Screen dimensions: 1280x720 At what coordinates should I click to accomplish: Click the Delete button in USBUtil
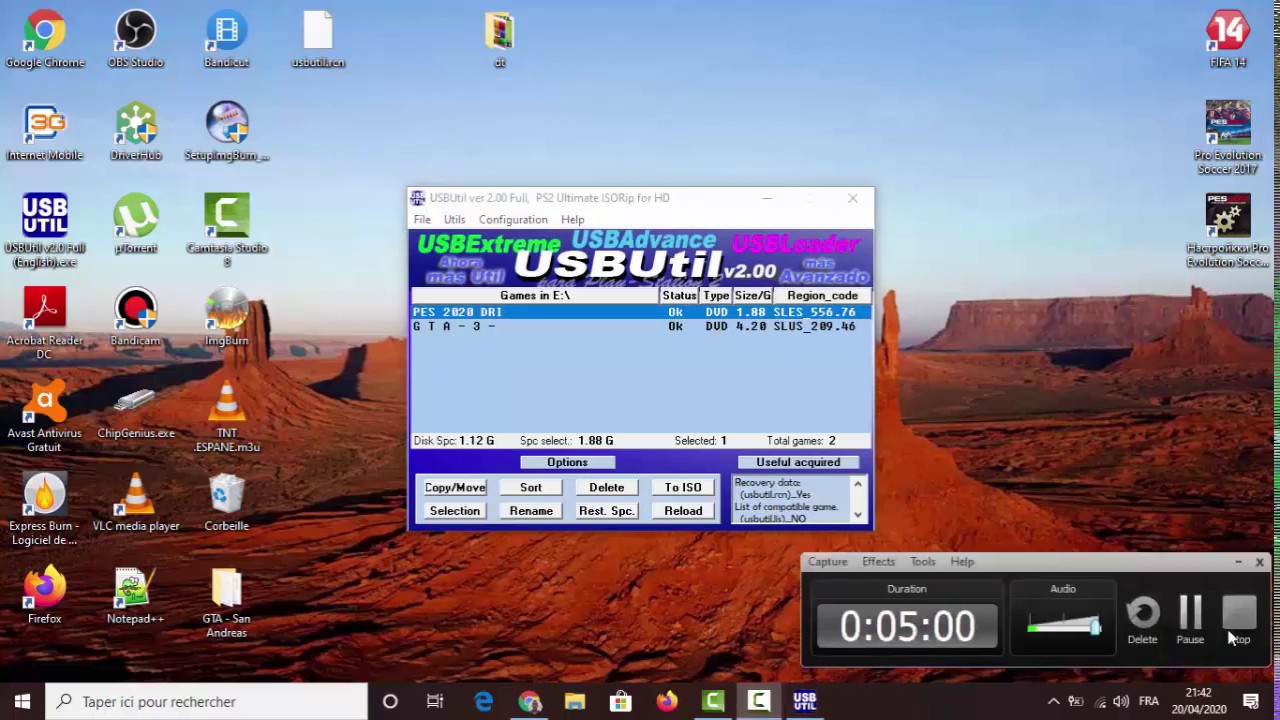click(607, 487)
